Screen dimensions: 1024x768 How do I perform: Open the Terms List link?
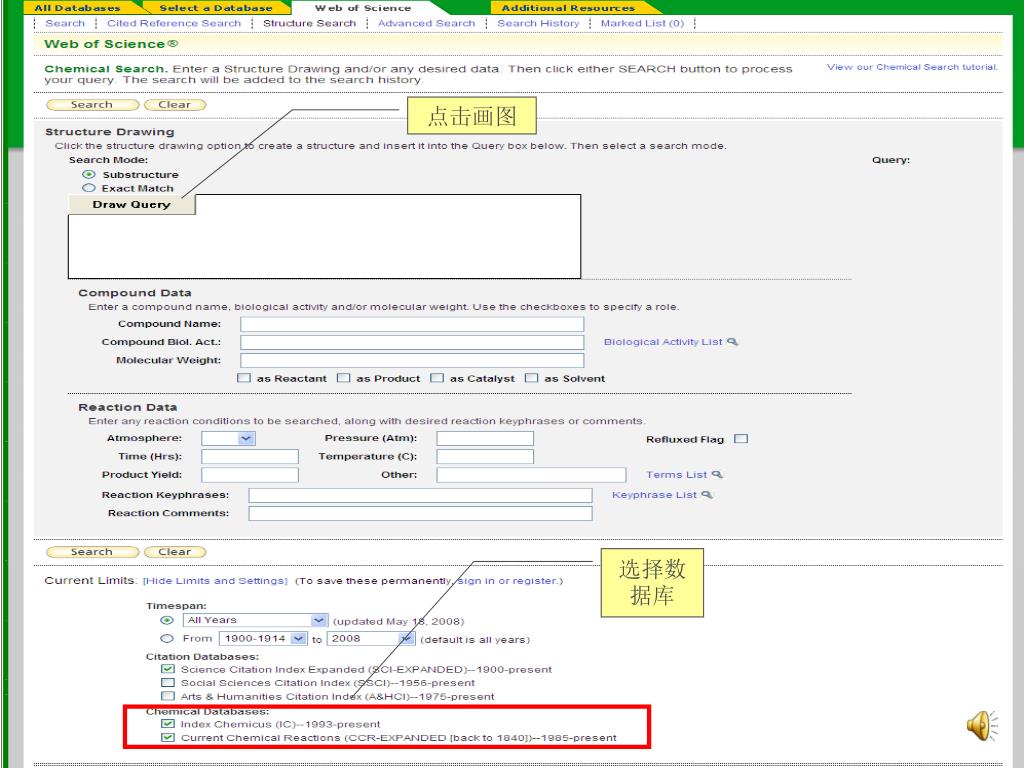[x=677, y=475]
